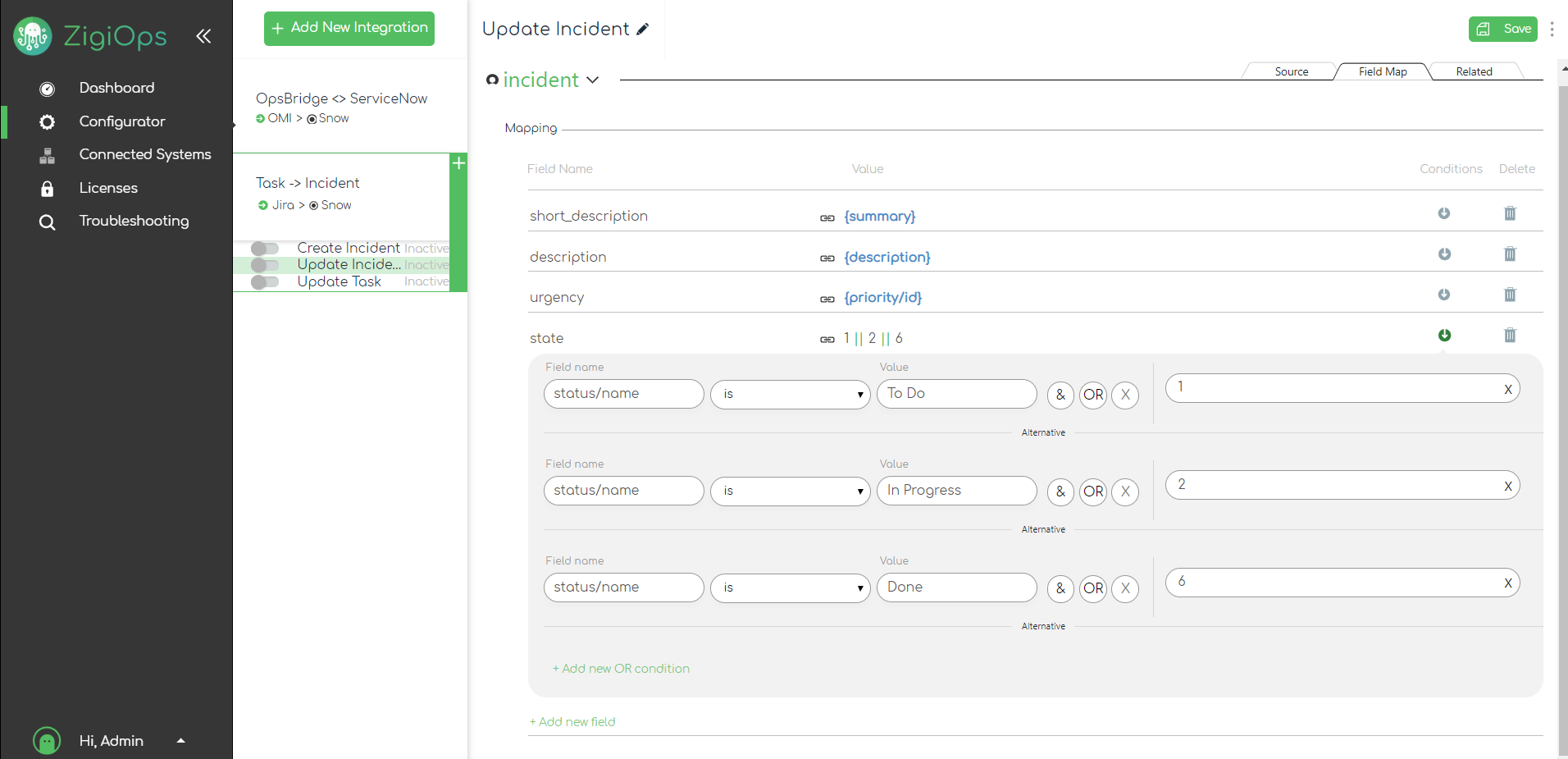The image size is (1568, 759).
Task: Click Add new OR condition link
Action: point(621,669)
